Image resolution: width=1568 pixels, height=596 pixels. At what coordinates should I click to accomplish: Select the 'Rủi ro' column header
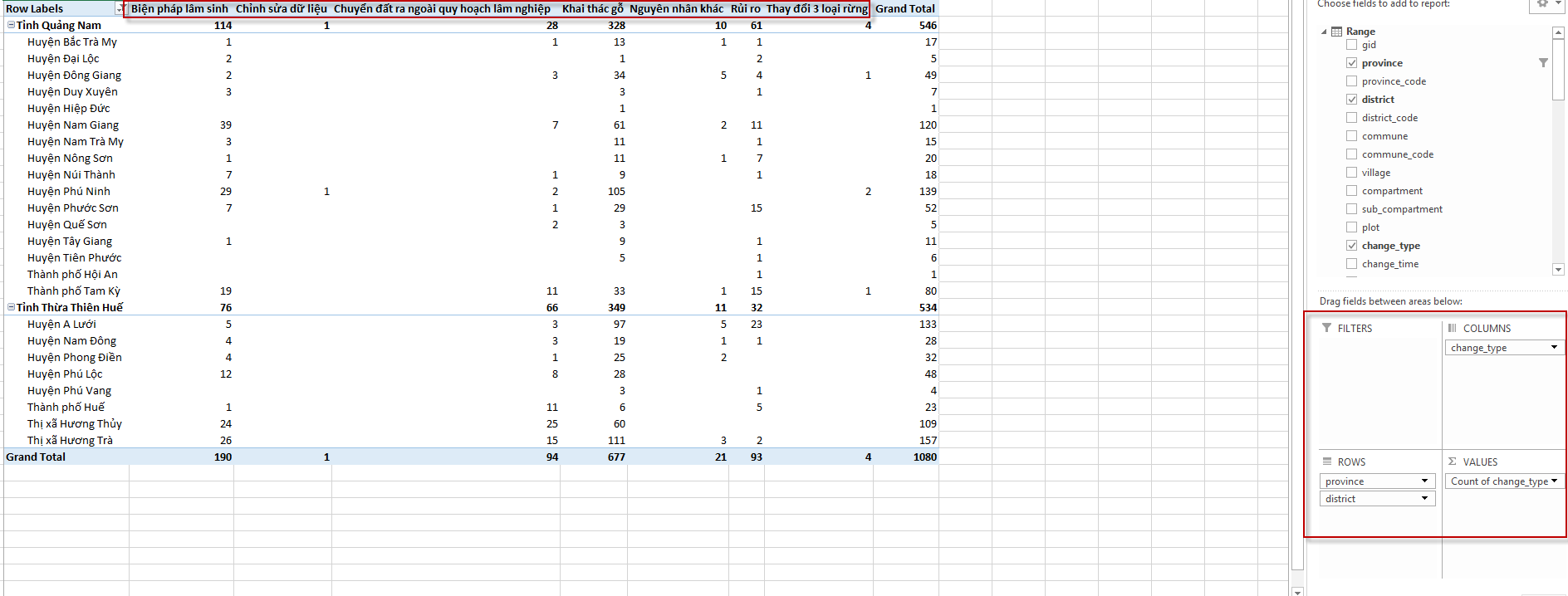click(x=746, y=8)
